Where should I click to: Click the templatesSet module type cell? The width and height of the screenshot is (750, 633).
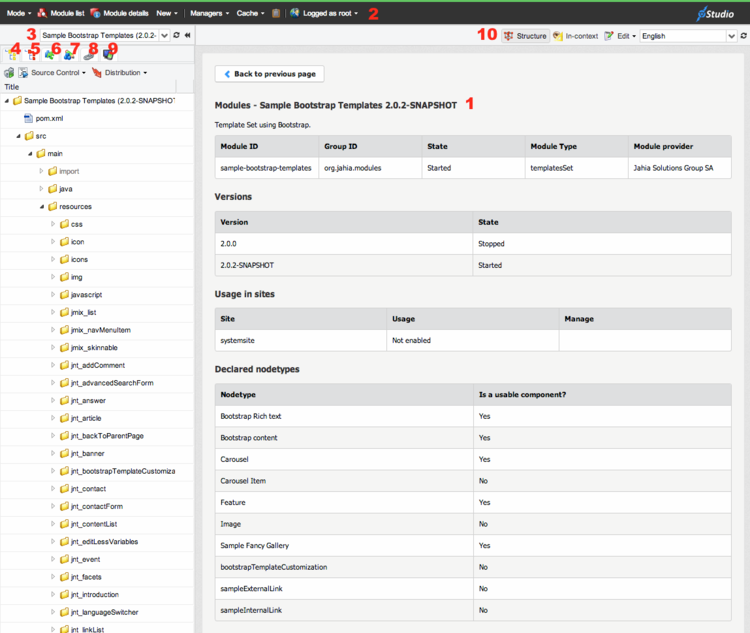(576, 168)
